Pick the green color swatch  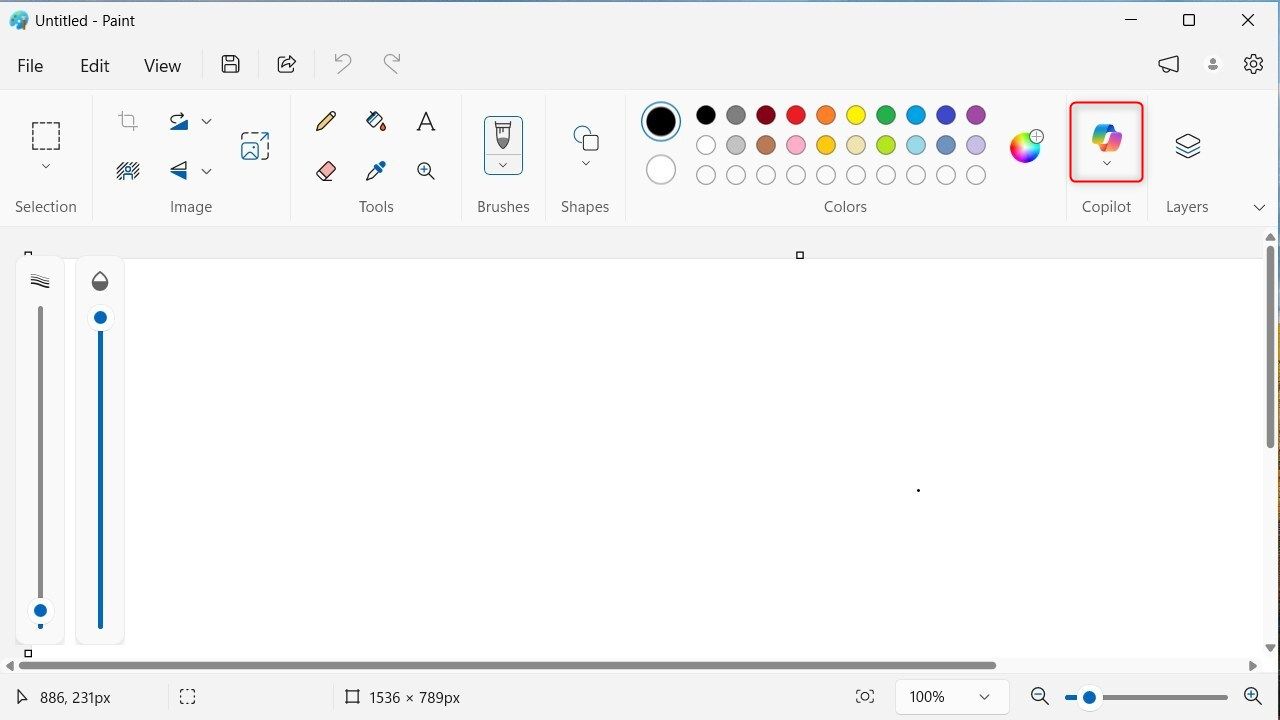(886, 115)
